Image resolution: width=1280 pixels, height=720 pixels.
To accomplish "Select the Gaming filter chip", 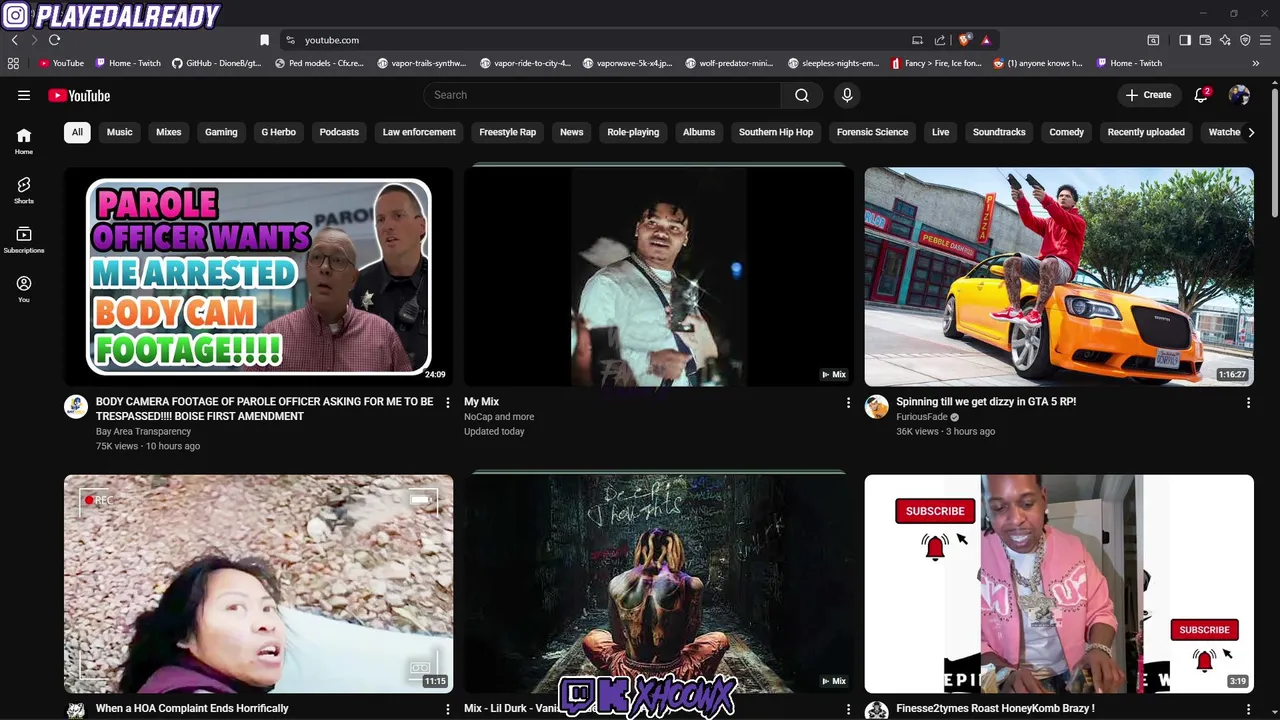I will click(221, 132).
